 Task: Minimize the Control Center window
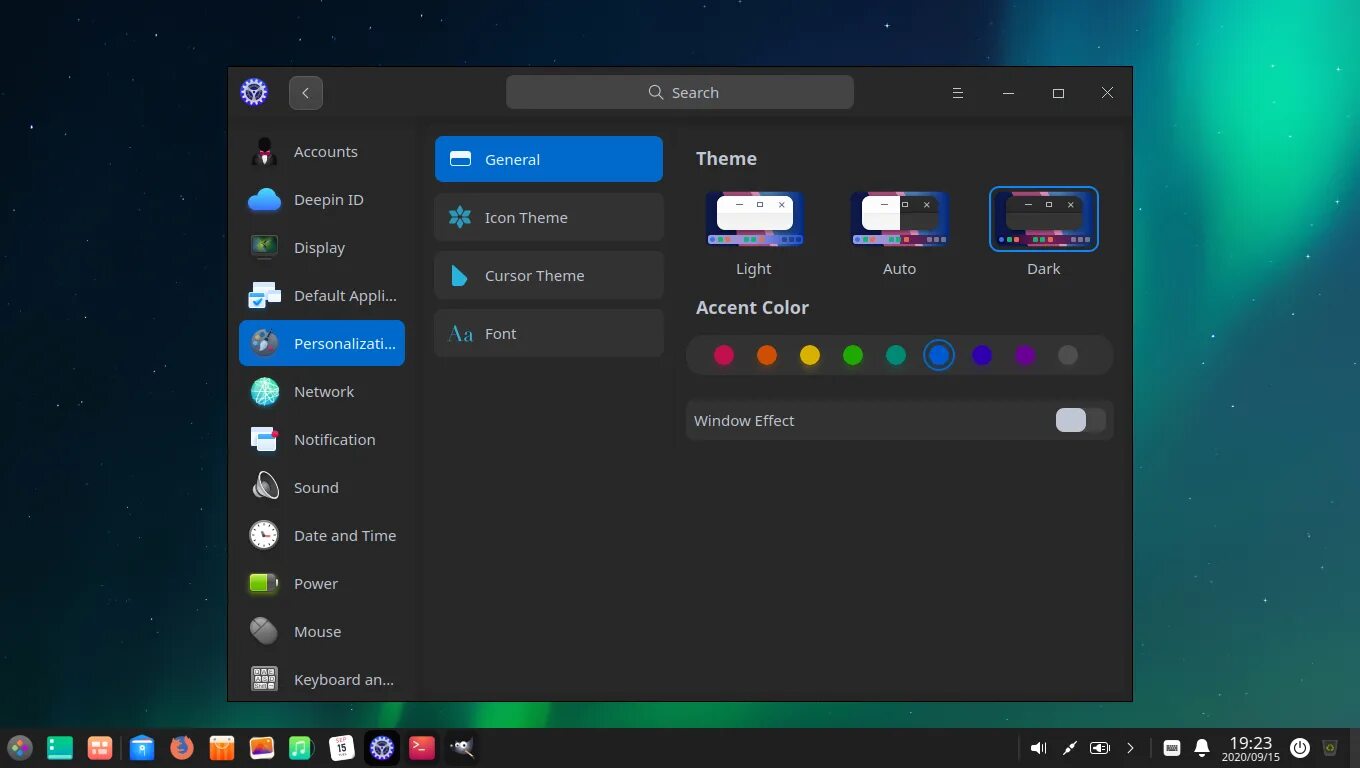(x=1008, y=93)
